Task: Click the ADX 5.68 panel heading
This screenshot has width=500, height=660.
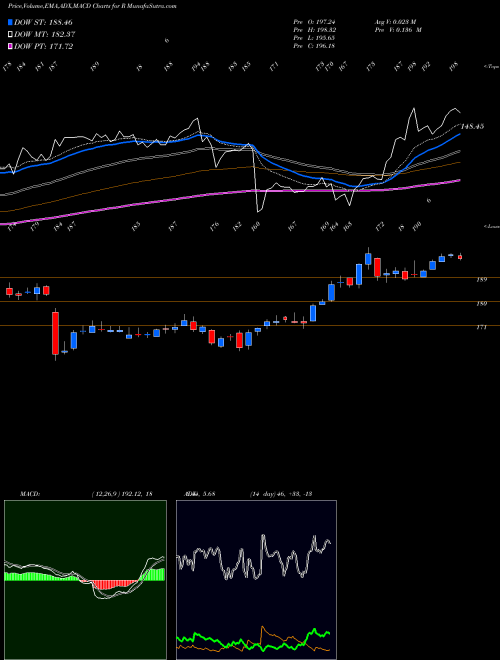Action: pos(199,494)
